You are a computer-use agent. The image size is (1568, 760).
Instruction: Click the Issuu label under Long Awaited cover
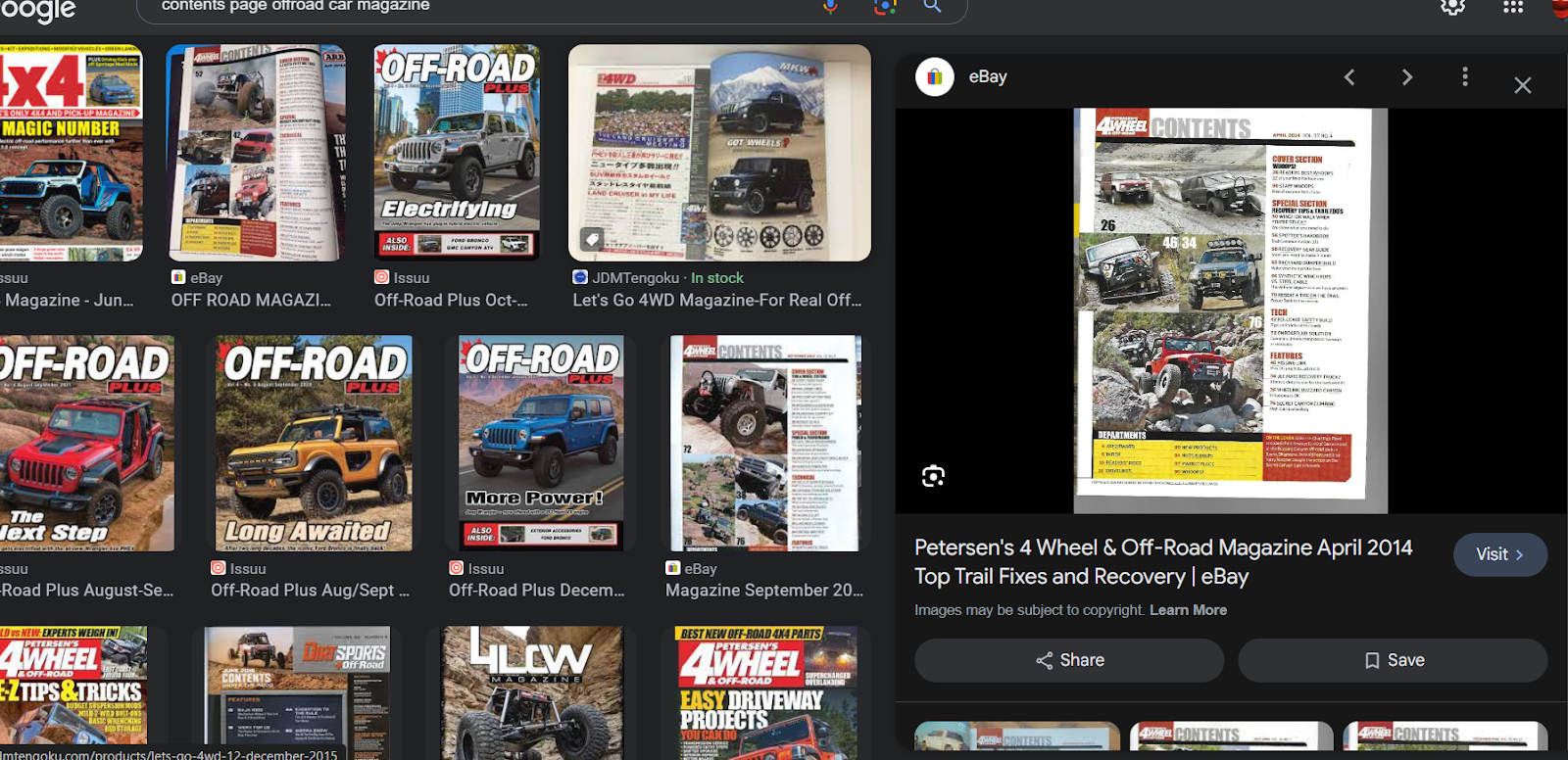click(x=248, y=569)
